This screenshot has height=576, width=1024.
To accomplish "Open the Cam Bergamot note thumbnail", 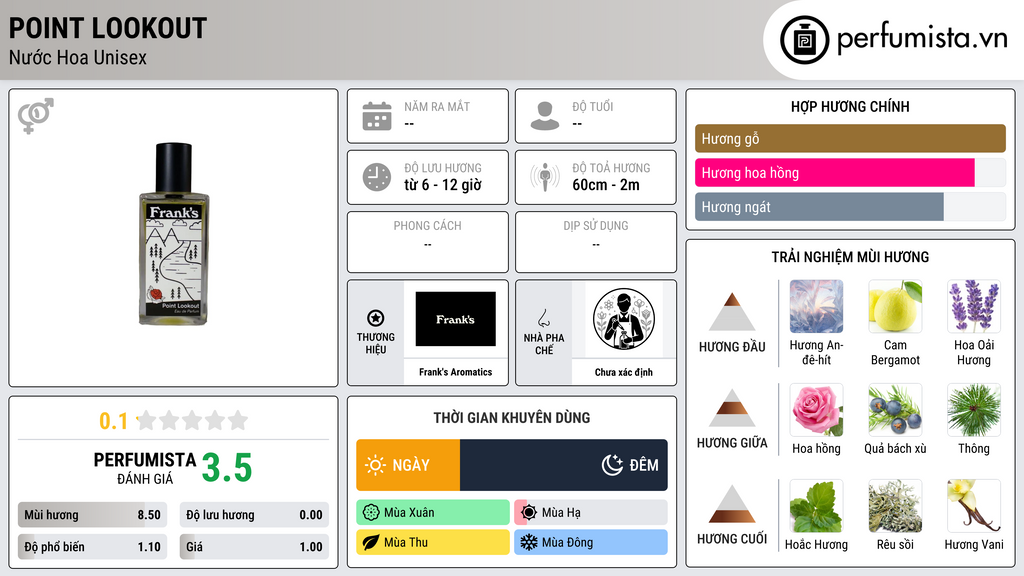I will [x=895, y=306].
